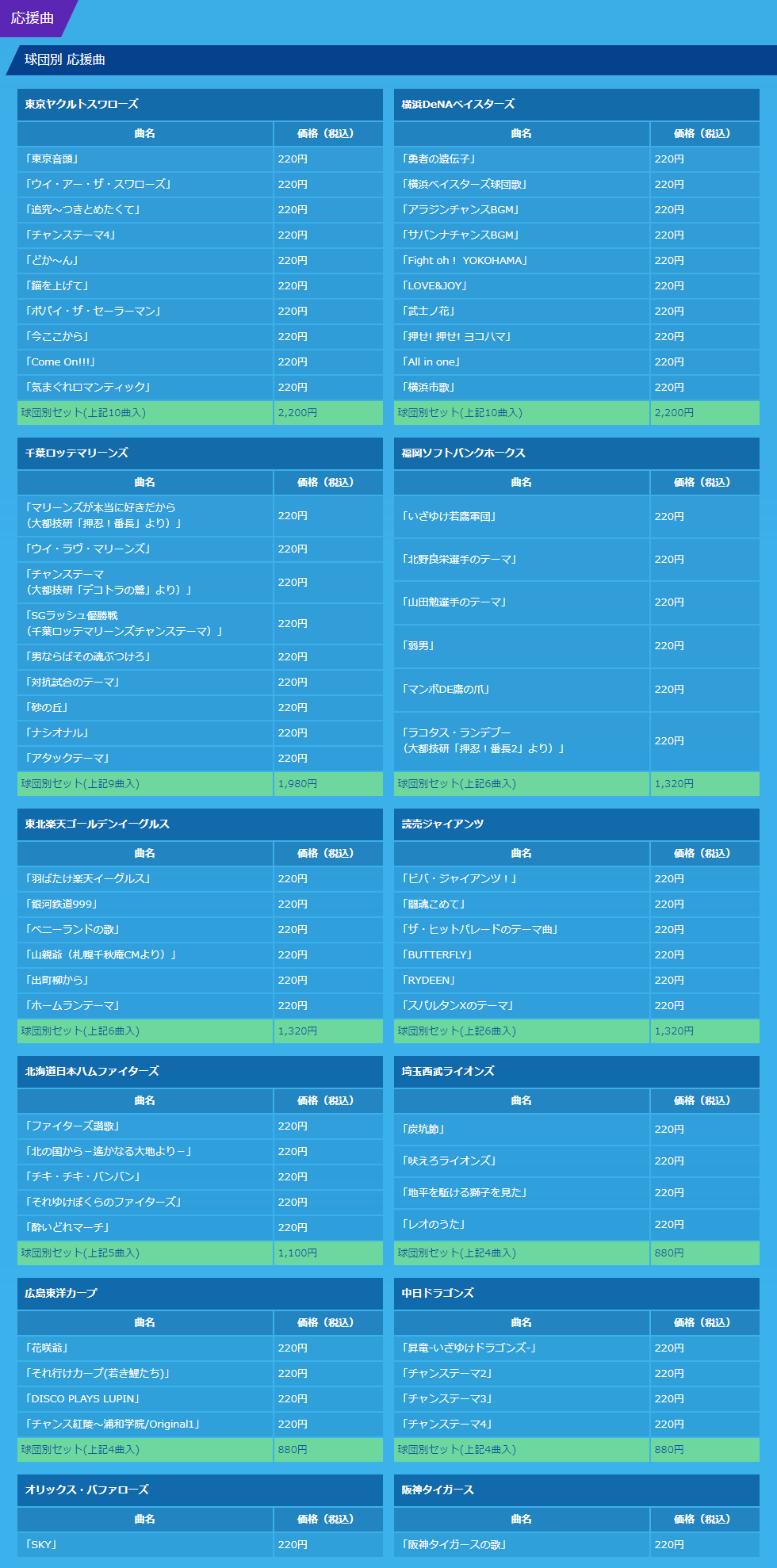777x1568 pixels.
Task: Select 「ウイ・アー・ザ・スワローズ」 row
Action: coord(200,185)
